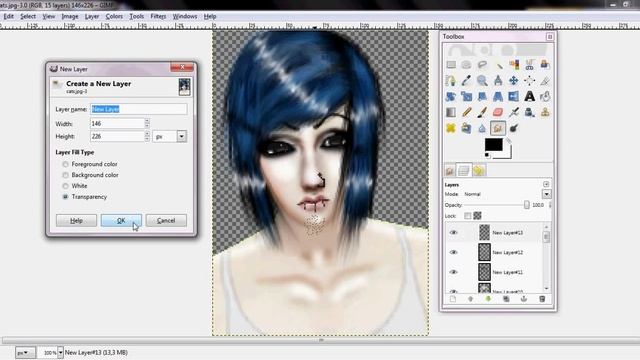
Task: Open the status bar px unit dropdown
Action: [x=25, y=352]
